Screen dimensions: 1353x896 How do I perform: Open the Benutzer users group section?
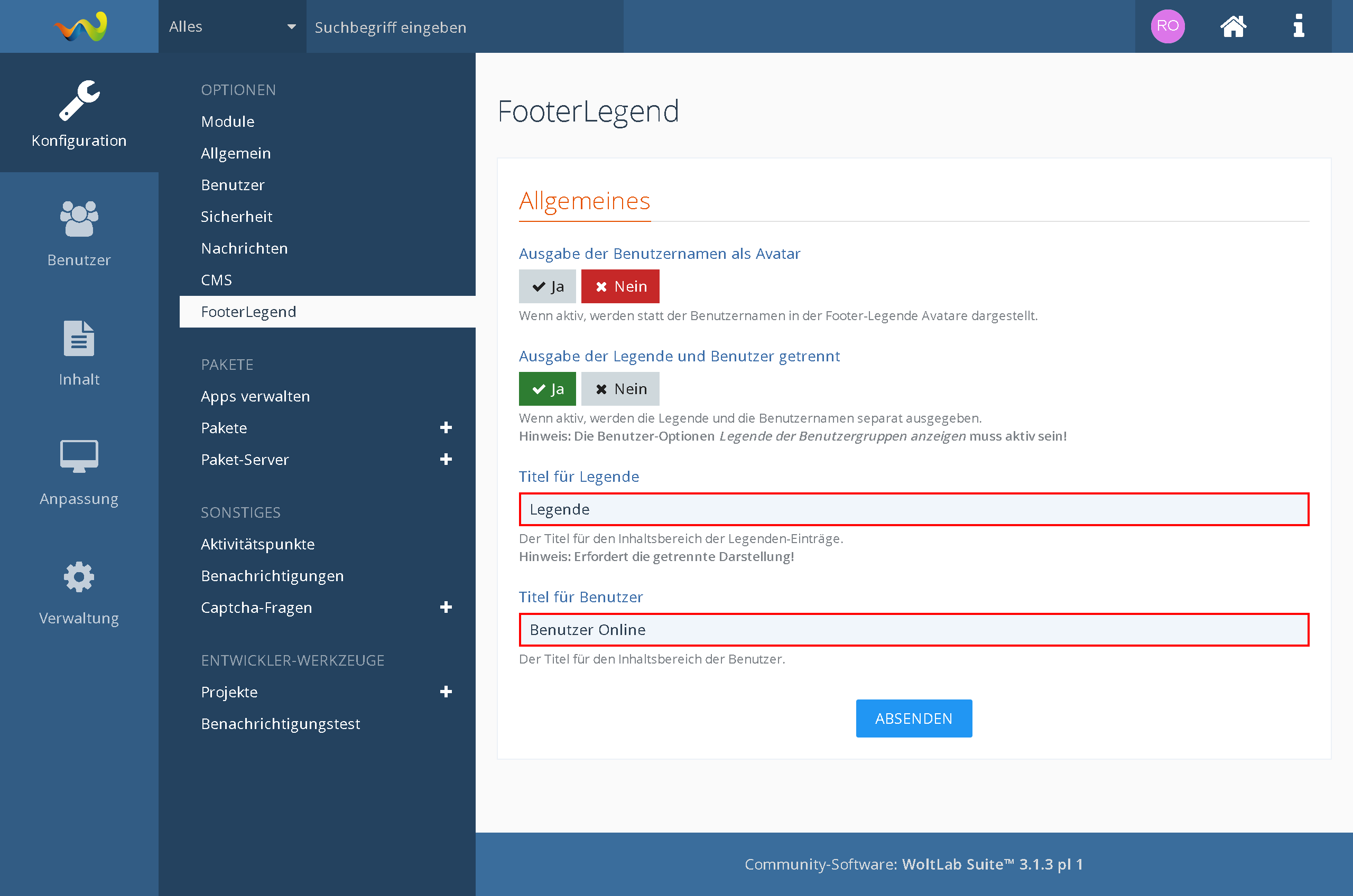pos(79,232)
